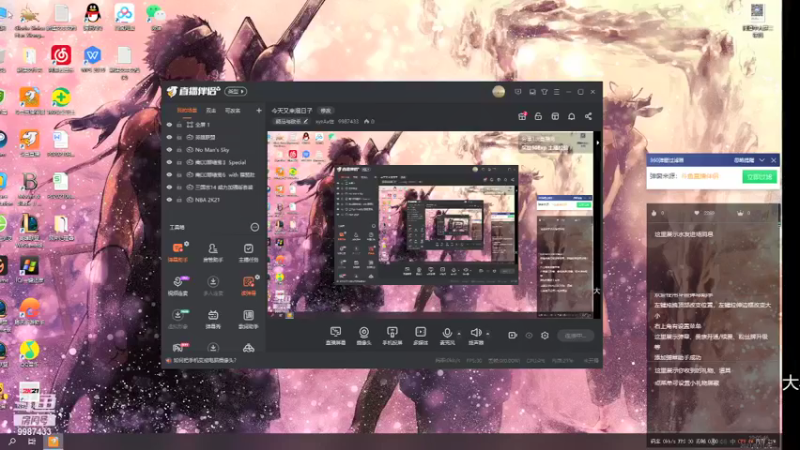The height and width of the screenshot is (450, 800).
Task: Expand microphone options arrow
Action: coord(459,334)
